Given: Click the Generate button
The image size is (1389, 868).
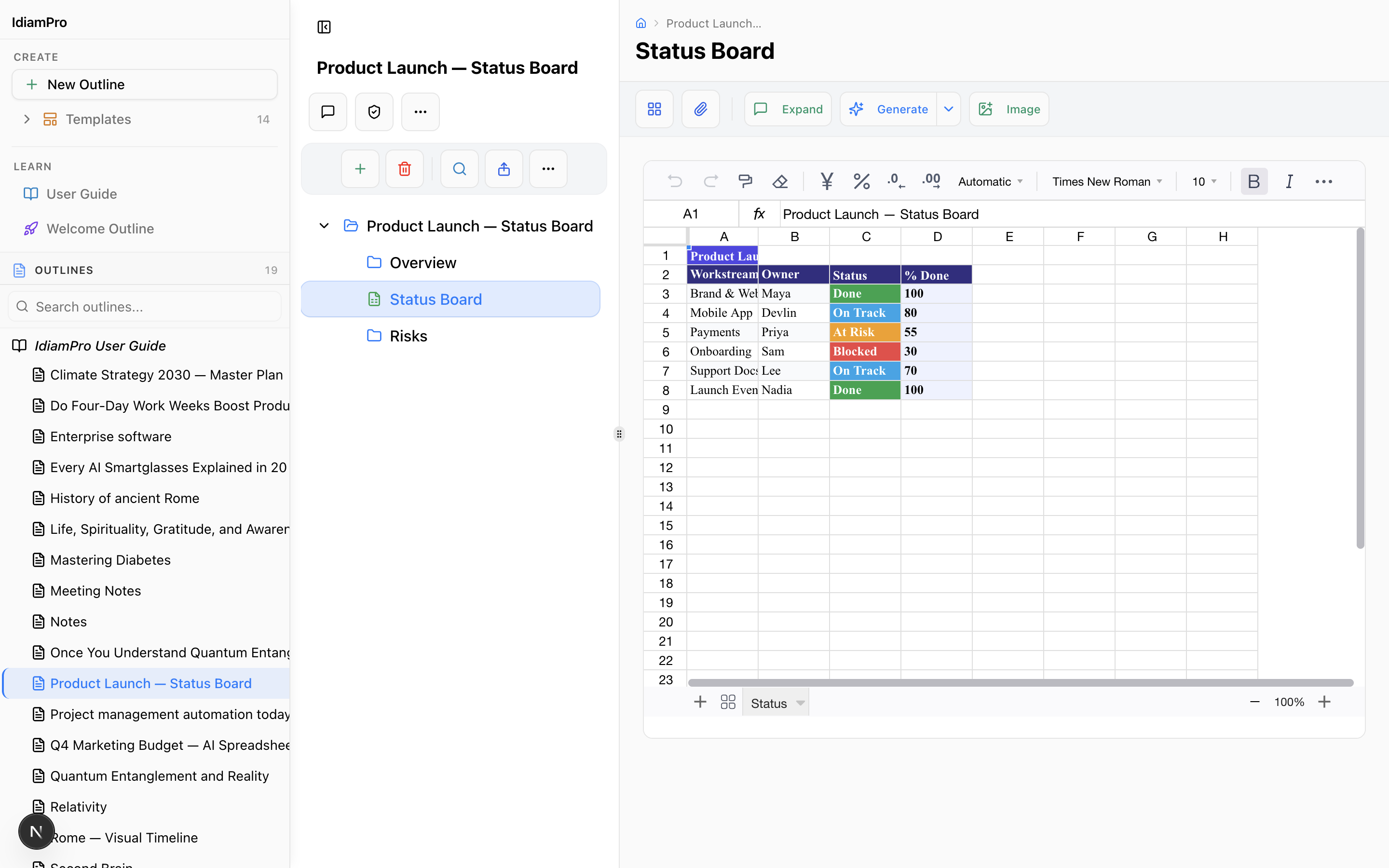Looking at the screenshot, I should [888, 109].
